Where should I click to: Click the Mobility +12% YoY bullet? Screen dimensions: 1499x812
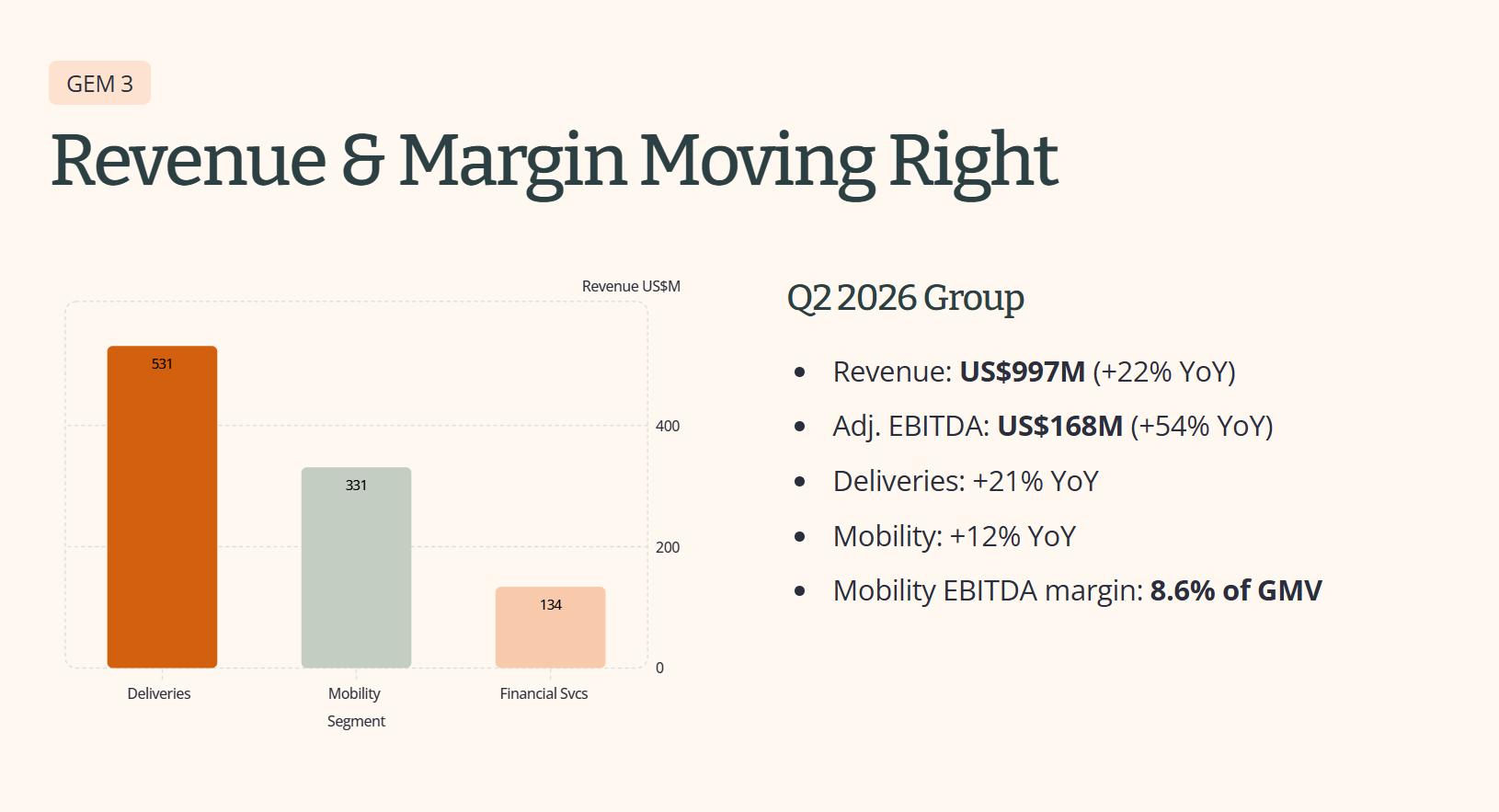point(955,536)
